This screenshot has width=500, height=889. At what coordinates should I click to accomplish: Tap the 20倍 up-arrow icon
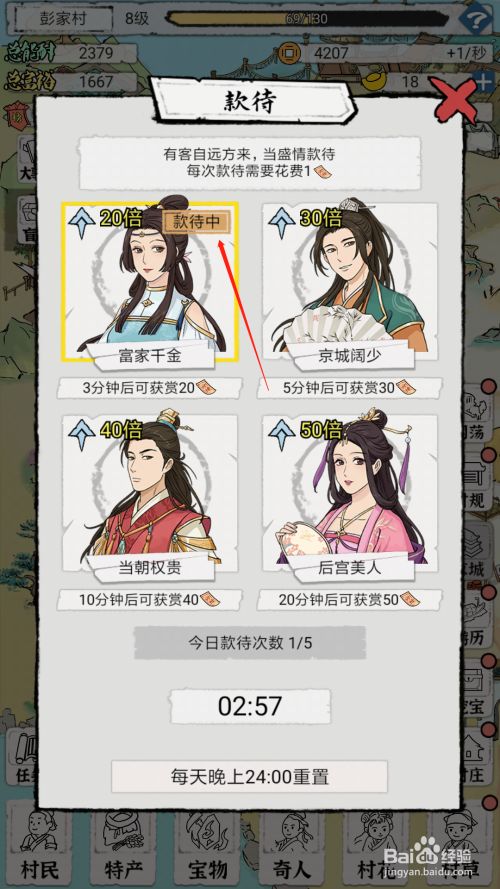point(82,223)
